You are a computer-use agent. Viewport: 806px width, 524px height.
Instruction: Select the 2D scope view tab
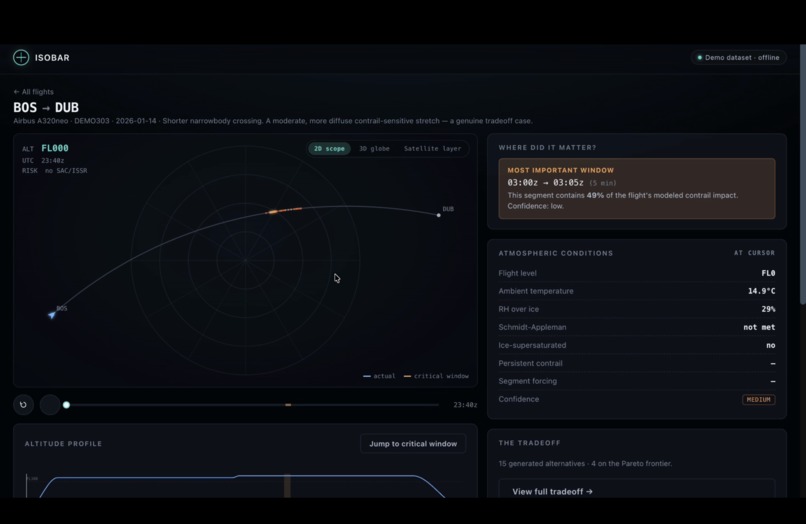click(x=329, y=149)
